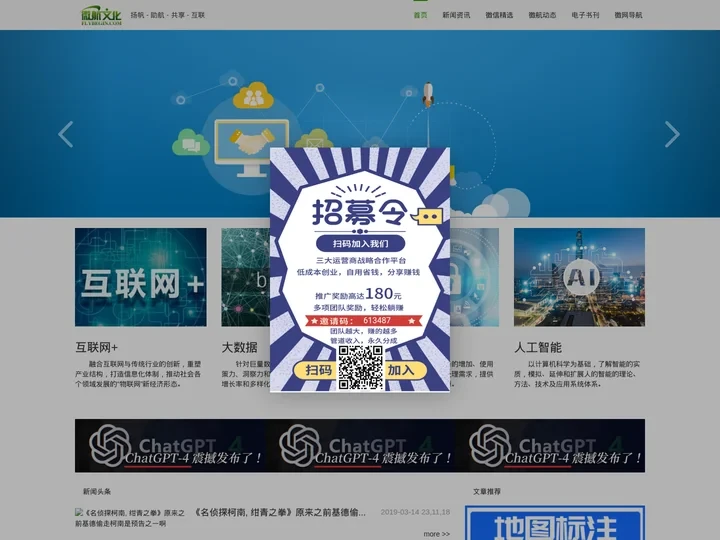The height and width of the screenshot is (540, 720).
Task: Click the 邀请码 613487 red ribbon
Action: 364,321
